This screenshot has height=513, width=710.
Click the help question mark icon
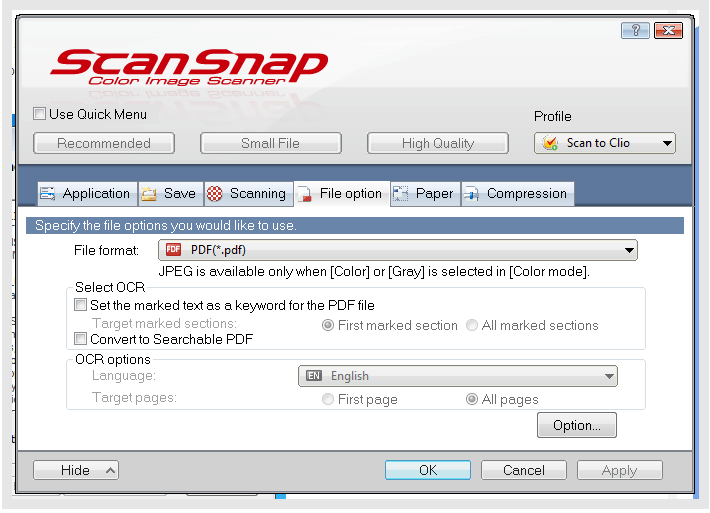click(x=636, y=31)
